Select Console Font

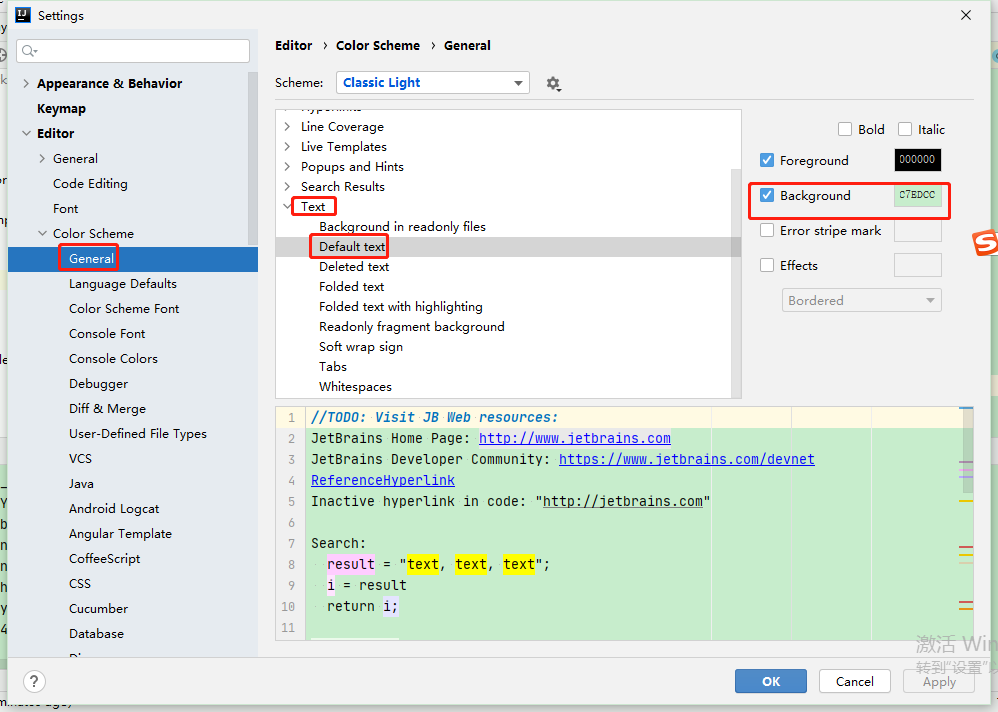(x=107, y=333)
